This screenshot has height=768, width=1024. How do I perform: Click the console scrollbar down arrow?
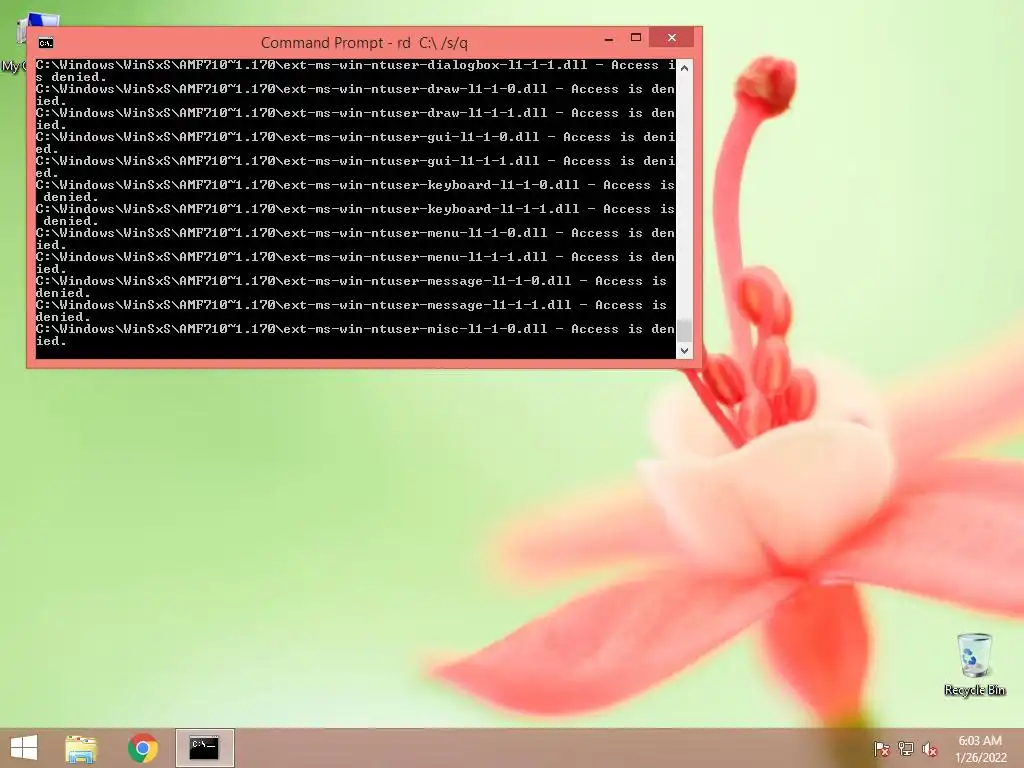click(x=684, y=351)
